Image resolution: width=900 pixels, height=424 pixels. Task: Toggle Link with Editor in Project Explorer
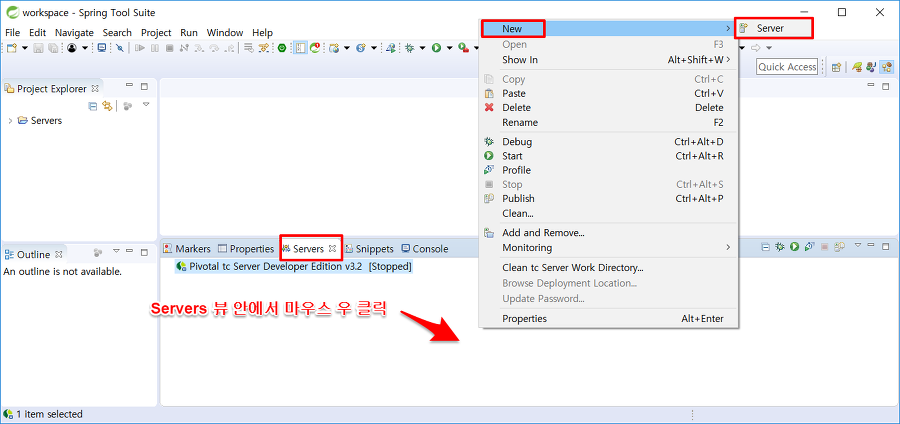(x=107, y=106)
